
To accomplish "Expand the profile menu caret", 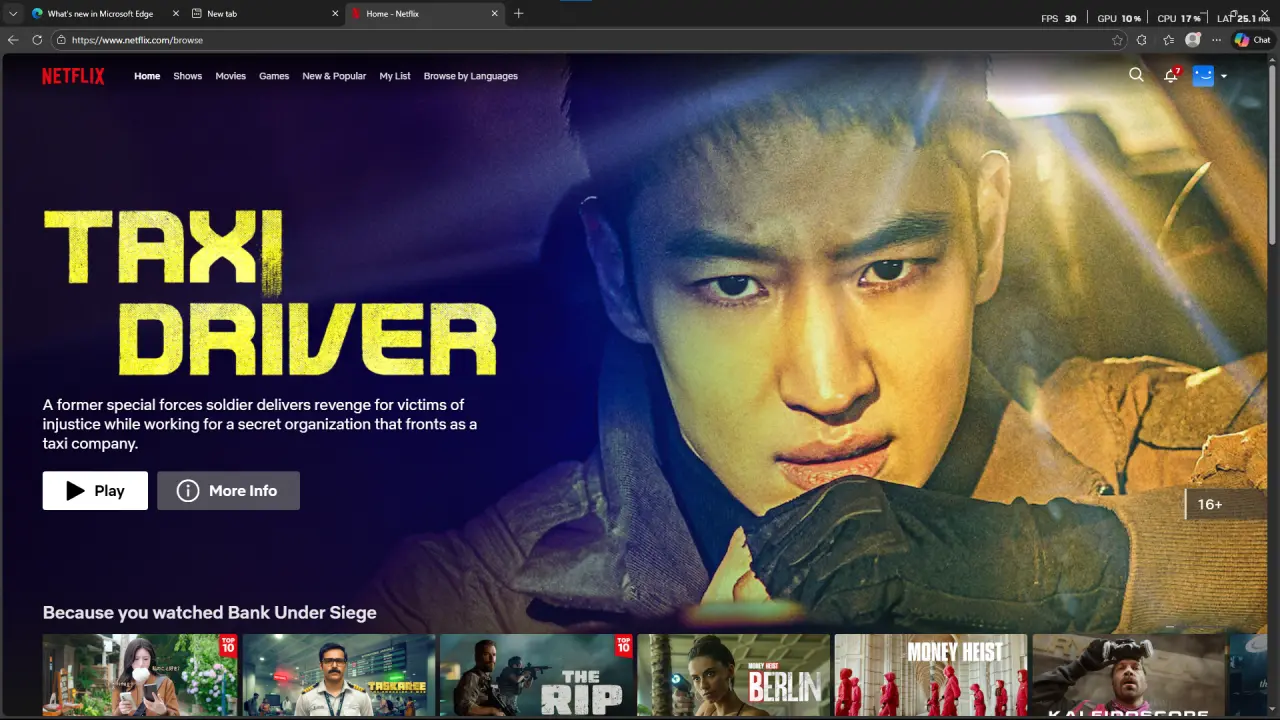I will tap(1224, 76).
